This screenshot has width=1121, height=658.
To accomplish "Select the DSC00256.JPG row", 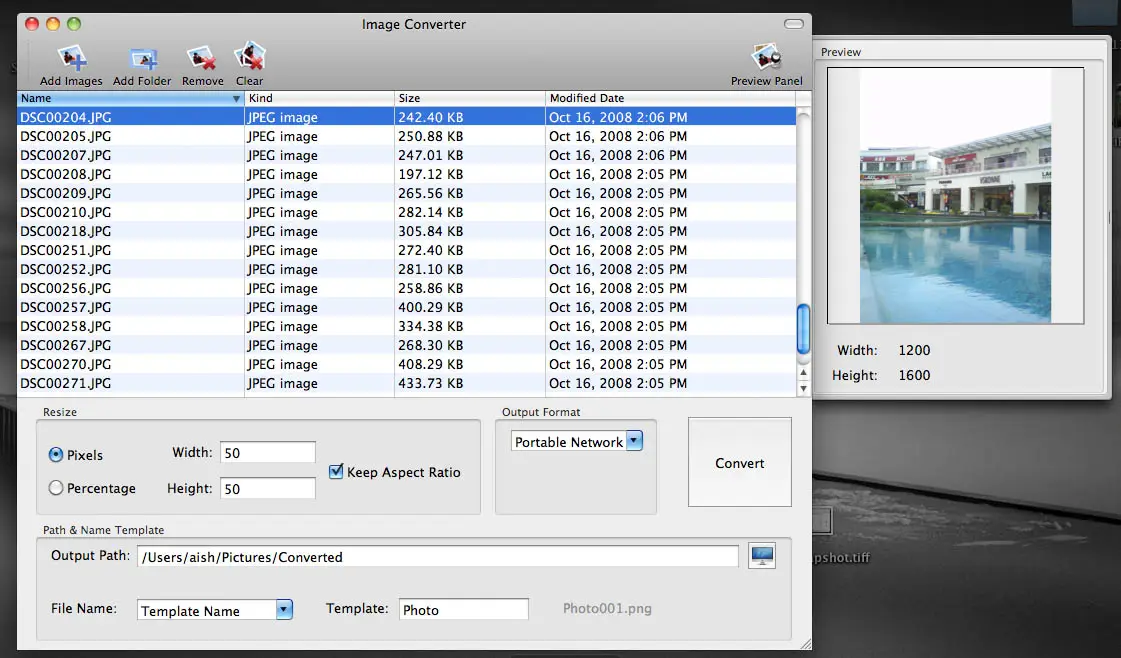I will click(x=406, y=288).
